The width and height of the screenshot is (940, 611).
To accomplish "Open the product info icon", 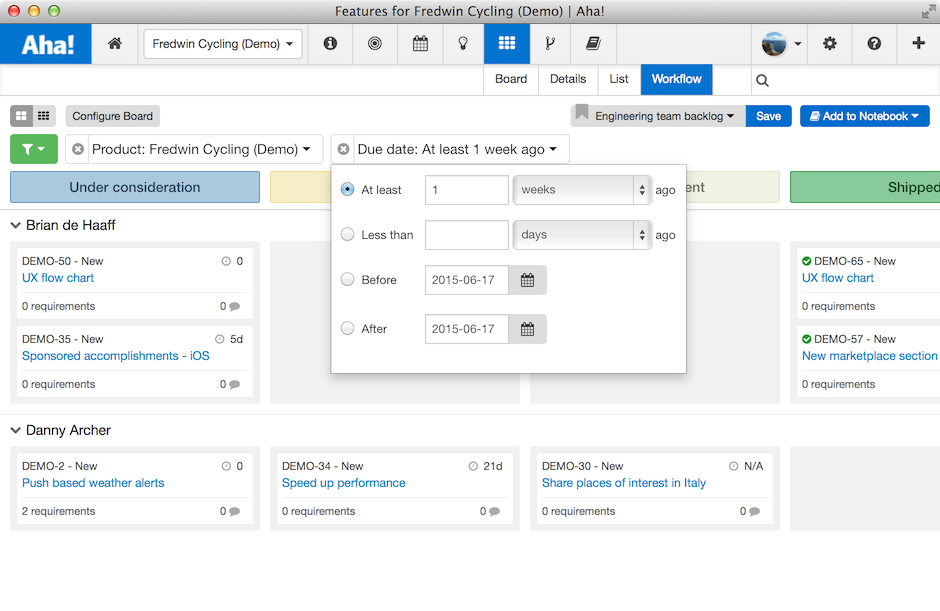I will click(330, 43).
